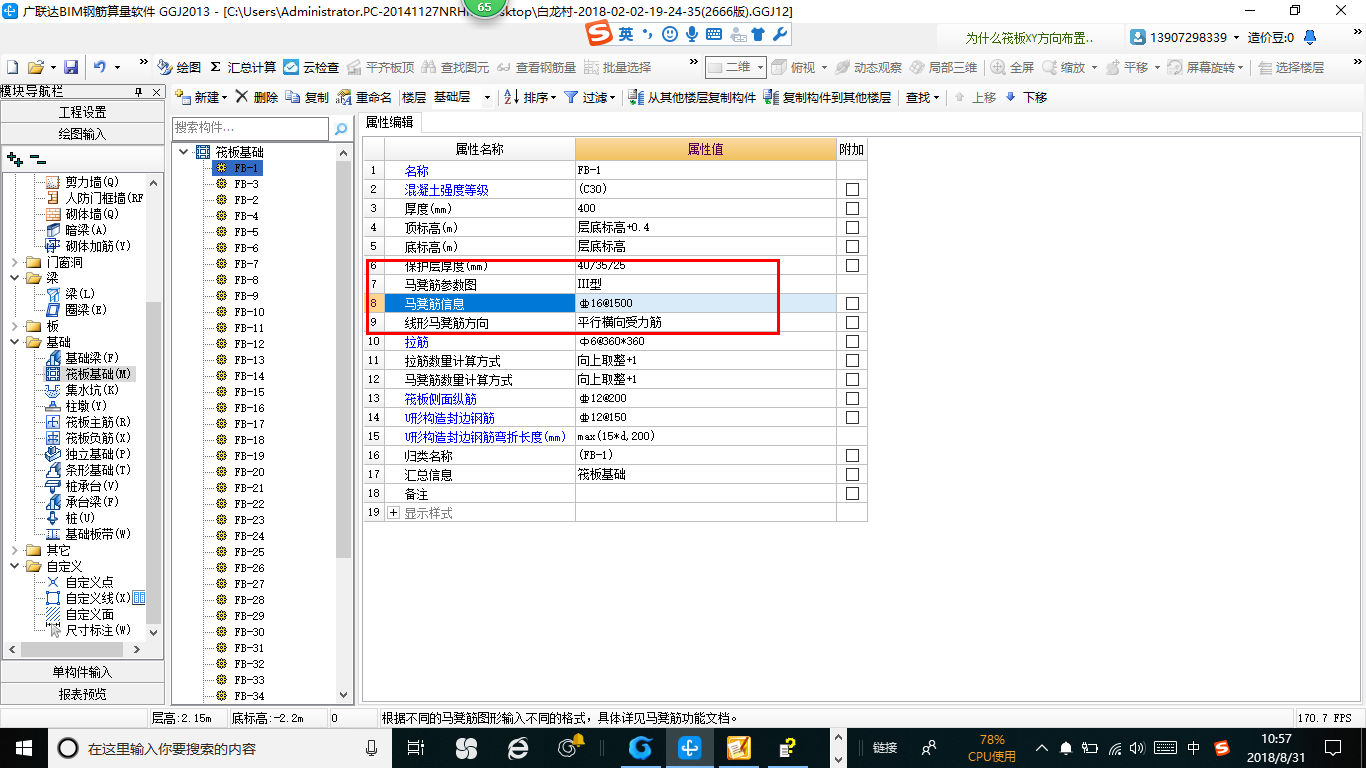Switch to 工程设置 panel
This screenshot has width=1366, height=768.
[x=82, y=112]
